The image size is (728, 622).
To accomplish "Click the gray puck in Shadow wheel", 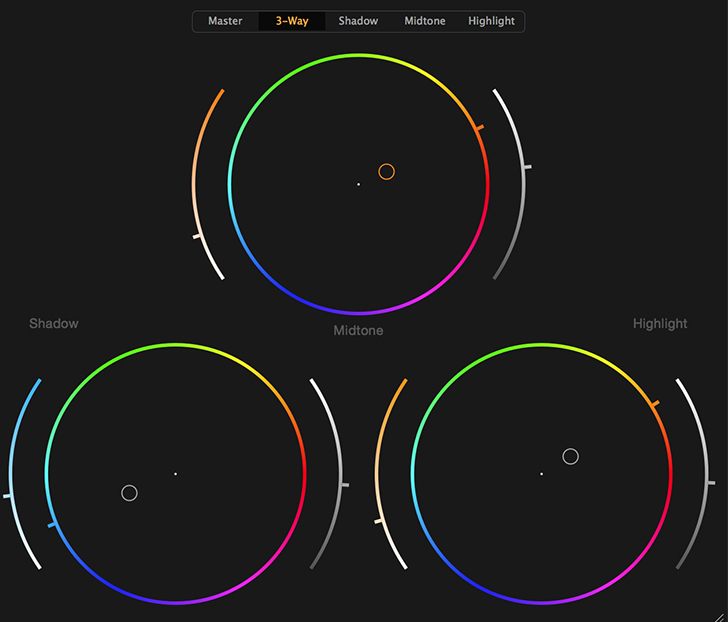I will click(x=129, y=493).
